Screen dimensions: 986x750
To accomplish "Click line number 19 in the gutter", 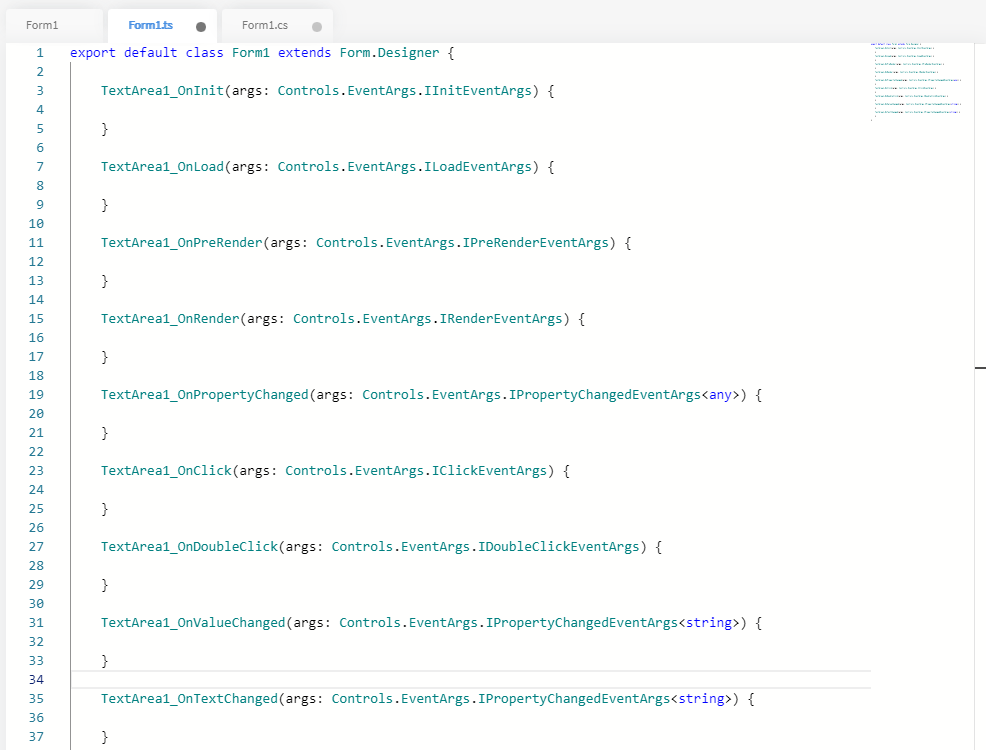I will (36, 394).
